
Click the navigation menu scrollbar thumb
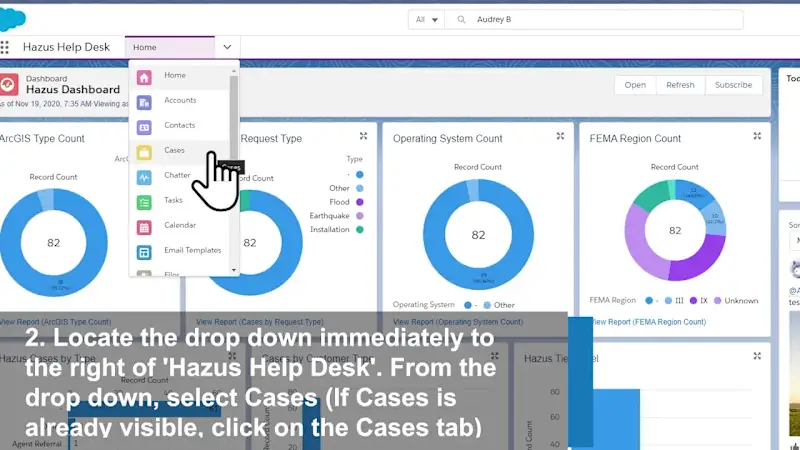[234, 117]
